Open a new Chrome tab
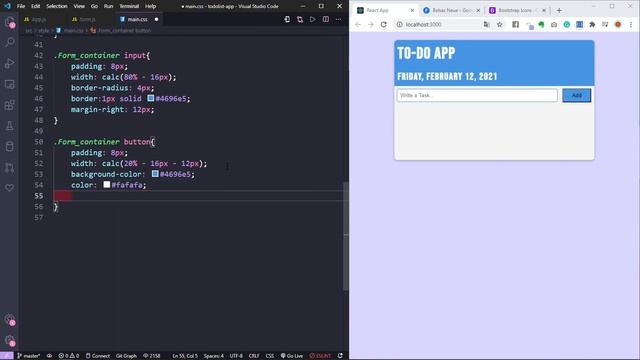Screen dimensions: 640x360 click(x=559, y=10)
